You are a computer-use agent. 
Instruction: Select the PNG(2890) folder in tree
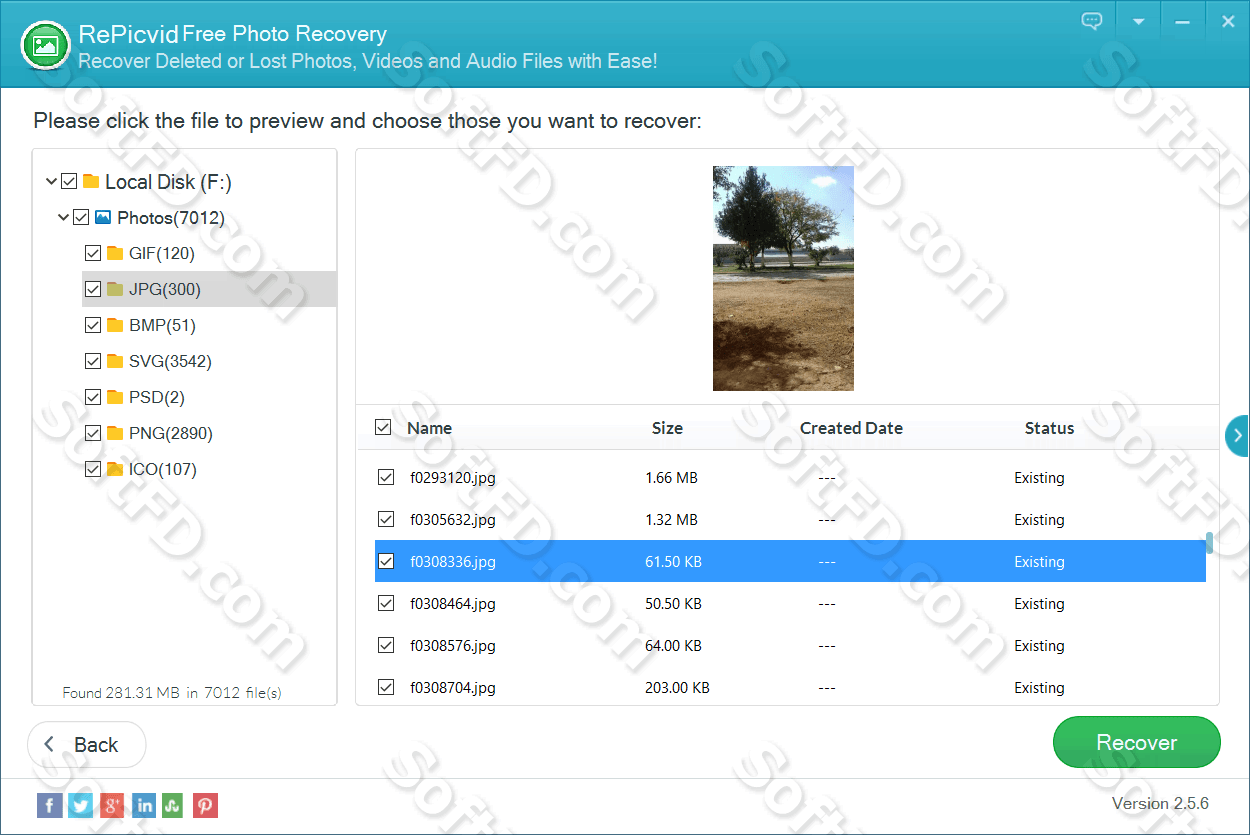(x=171, y=433)
